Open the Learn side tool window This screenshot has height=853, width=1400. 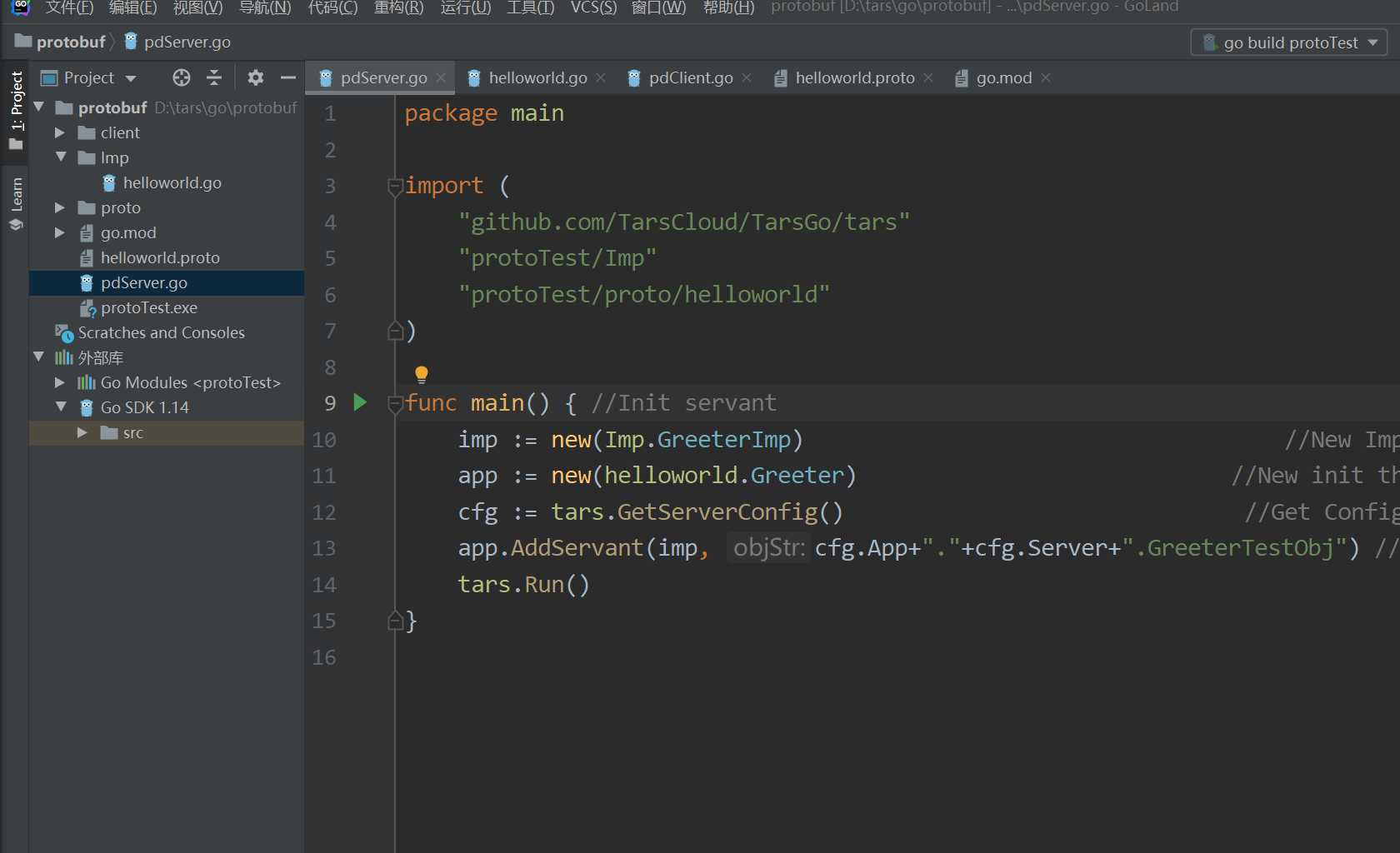16,203
